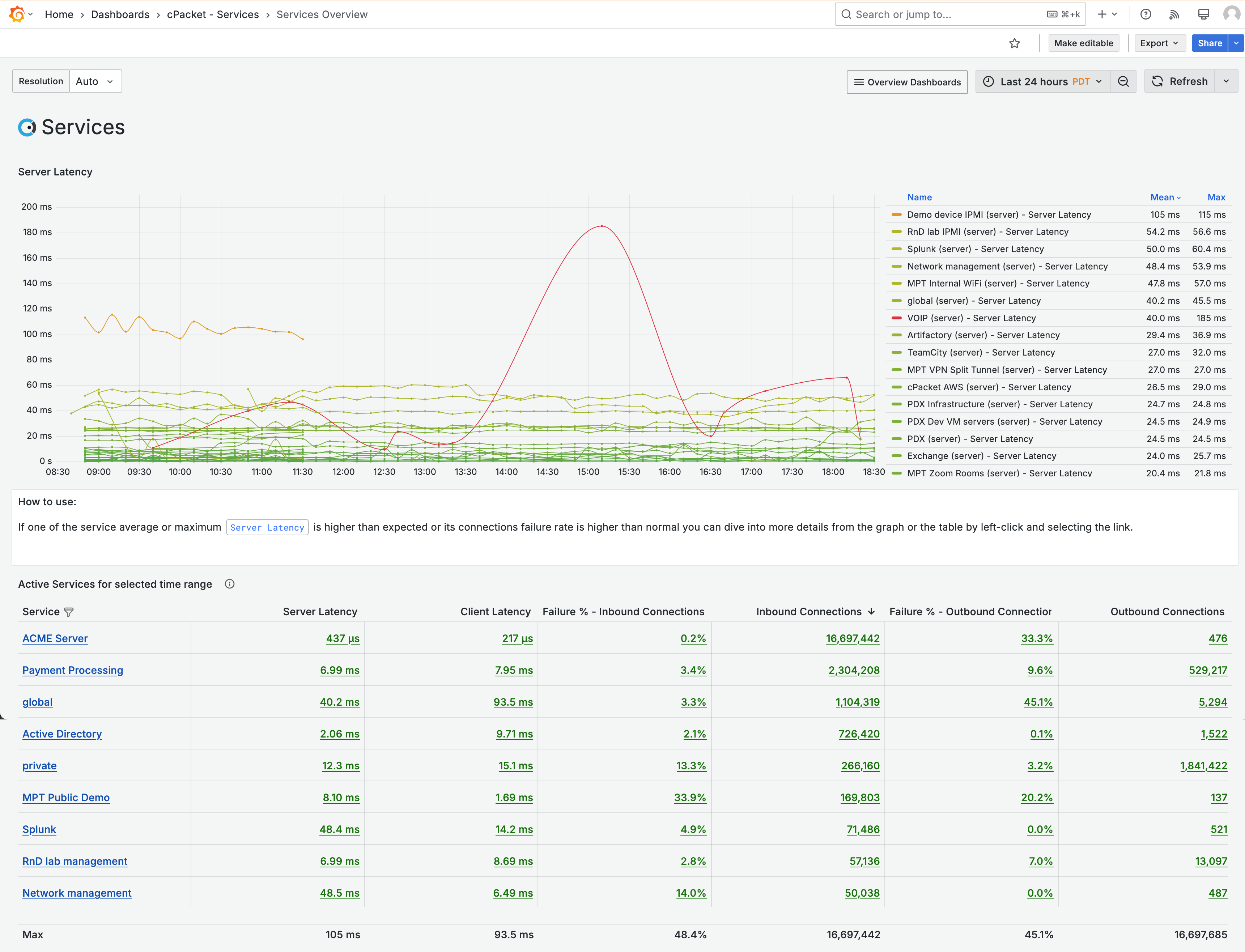Viewport: 1245px width, 952px height.
Task: Sort legend by Name header
Action: [919, 197]
